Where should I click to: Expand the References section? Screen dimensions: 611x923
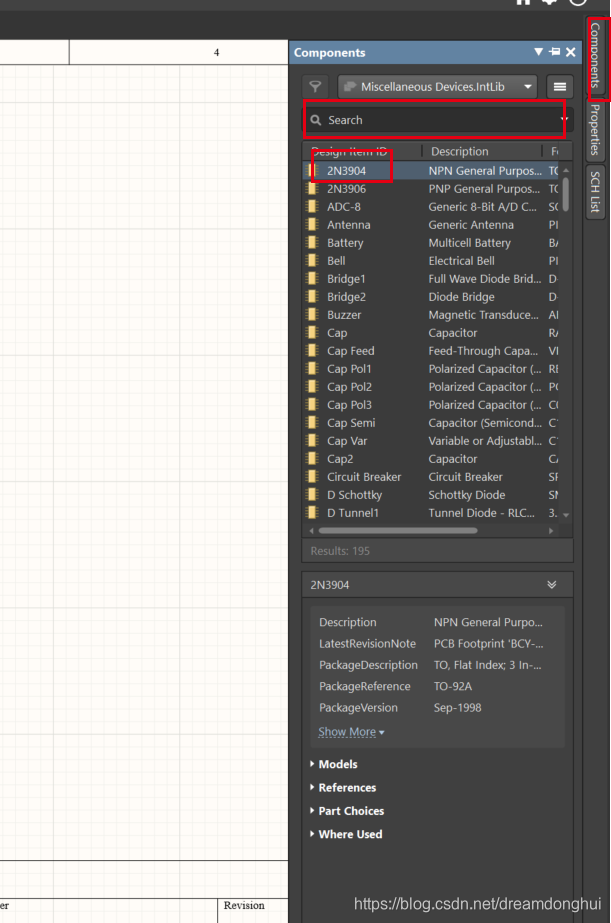coord(343,788)
